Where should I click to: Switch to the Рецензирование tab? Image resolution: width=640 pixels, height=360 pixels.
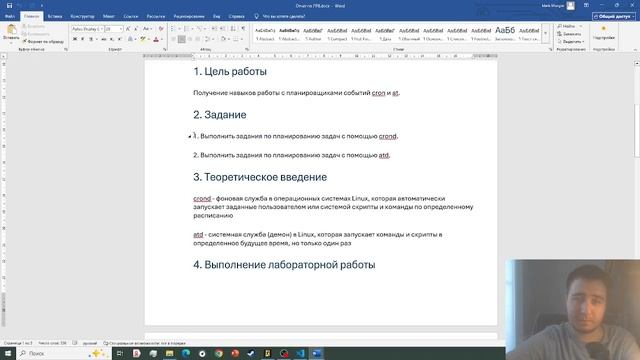(x=189, y=16)
